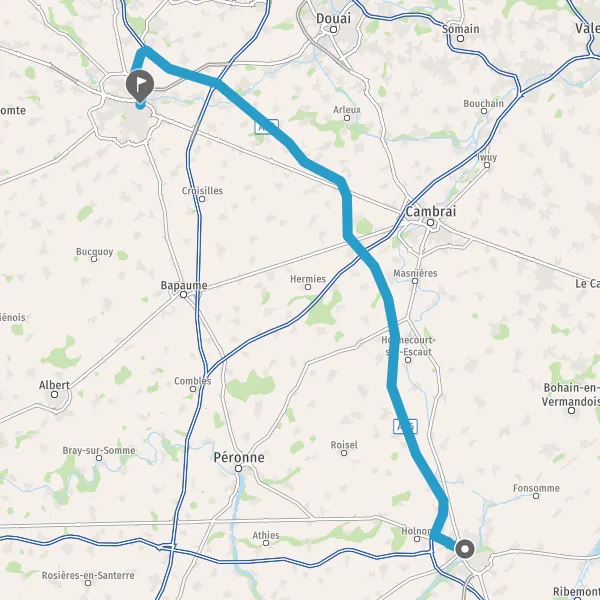Click the Fonsomme place label

pyautogui.click(x=536, y=488)
